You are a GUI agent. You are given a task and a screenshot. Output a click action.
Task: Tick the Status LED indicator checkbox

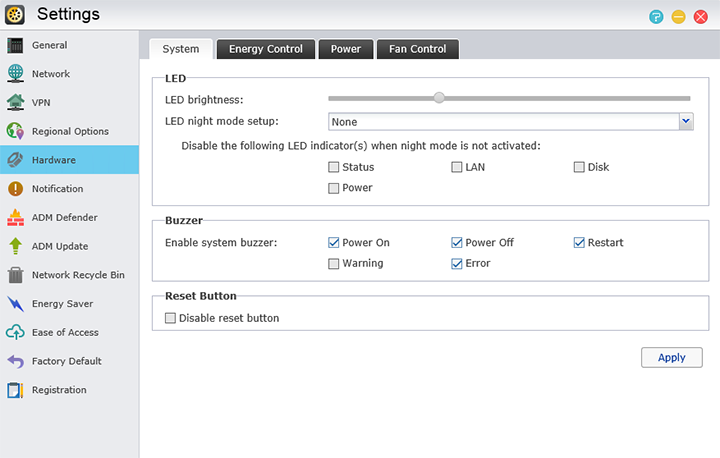coord(334,167)
